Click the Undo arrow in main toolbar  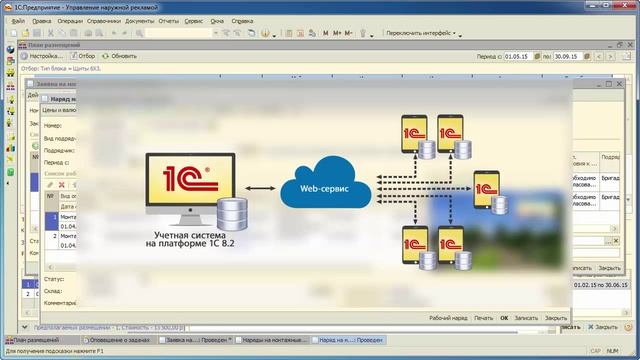[114, 33]
